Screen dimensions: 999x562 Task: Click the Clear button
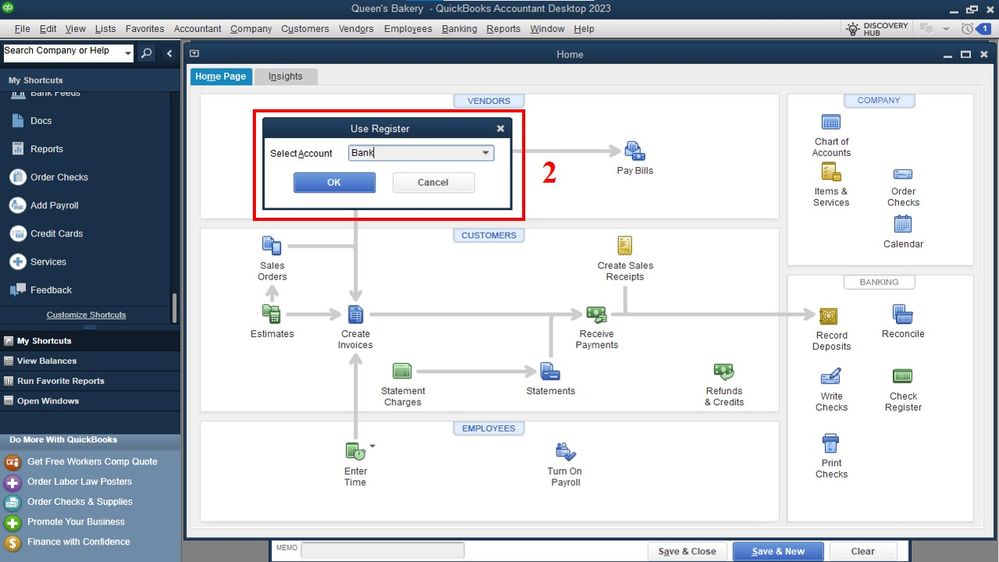(x=863, y=551)
